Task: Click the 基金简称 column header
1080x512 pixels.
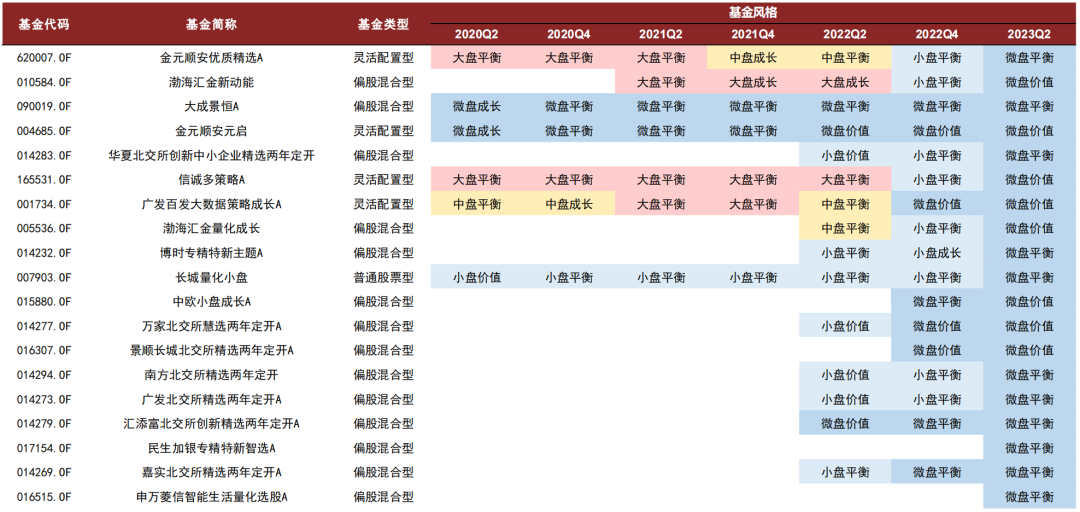Action: coord(211,24)
